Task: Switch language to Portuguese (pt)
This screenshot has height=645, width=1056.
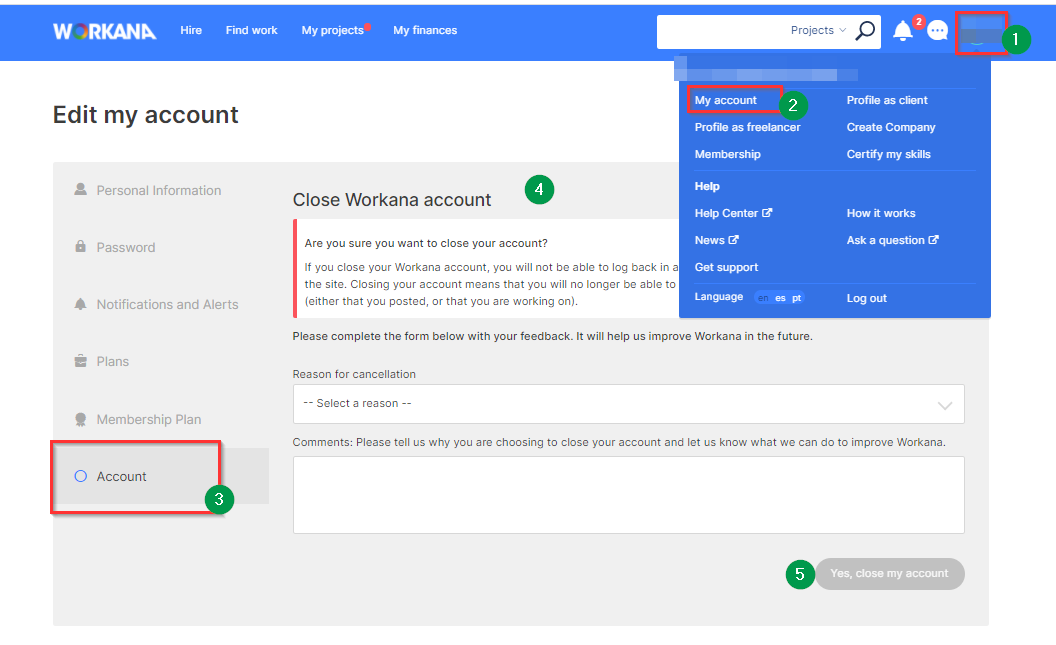Action: point(797,298)
